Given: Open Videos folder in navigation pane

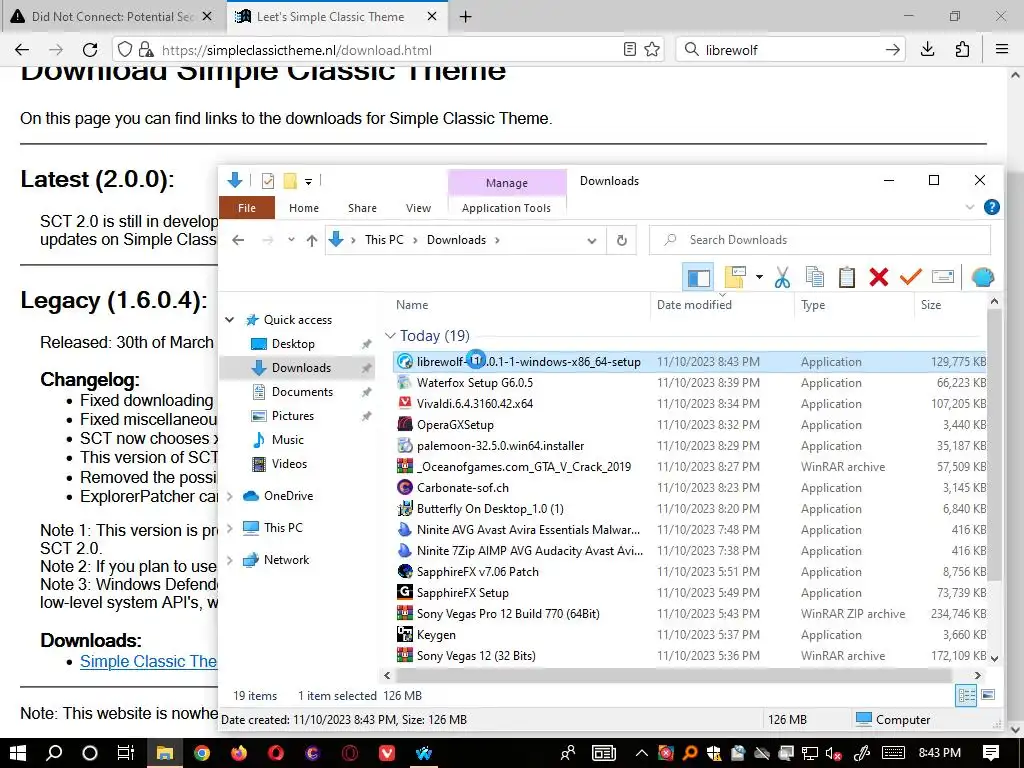Looking at the screenshot, I should tap(289, 464).
